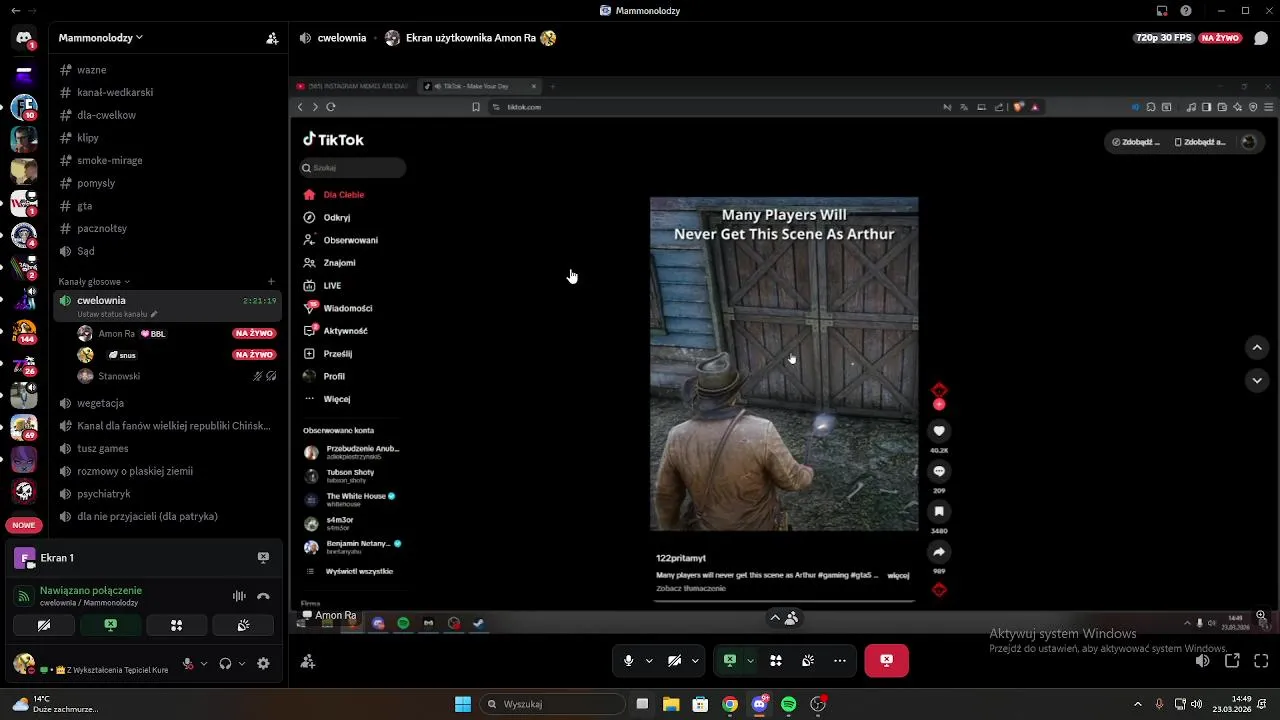Open user settings gear
The height and width of the screenshot is (720, 1280).
[x=263, y=663]
